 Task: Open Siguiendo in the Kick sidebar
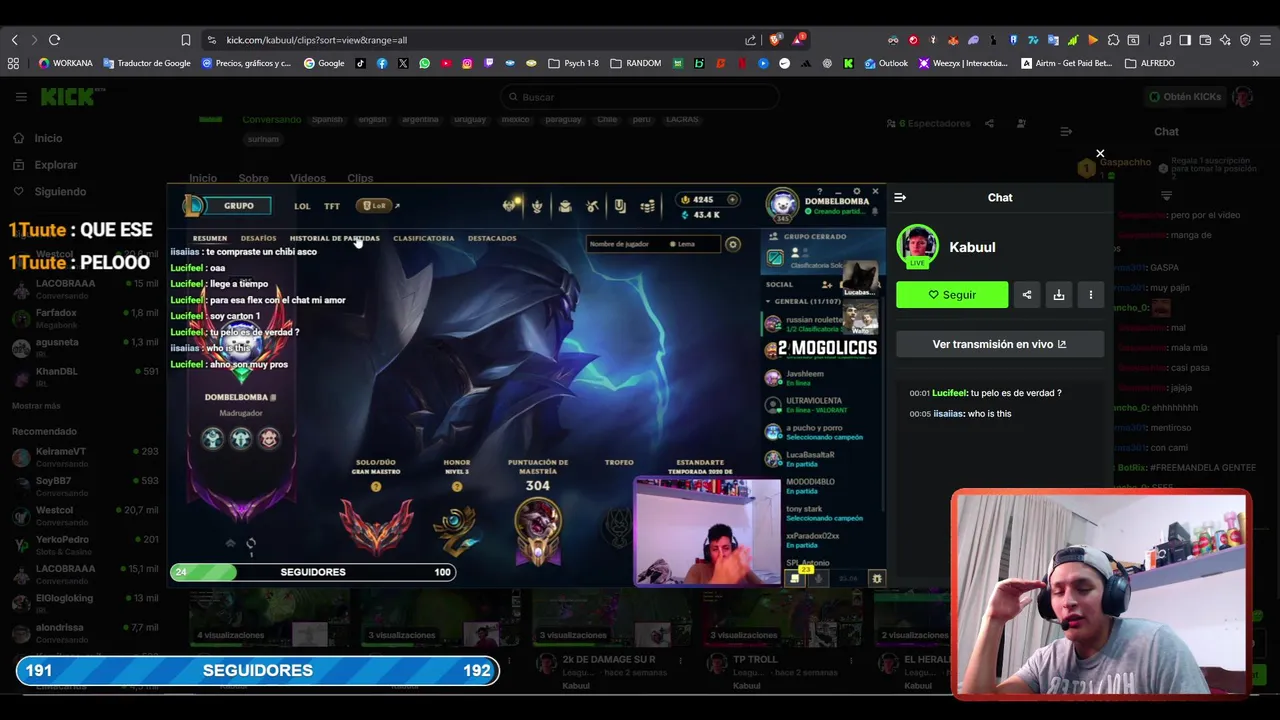(60, 191)
